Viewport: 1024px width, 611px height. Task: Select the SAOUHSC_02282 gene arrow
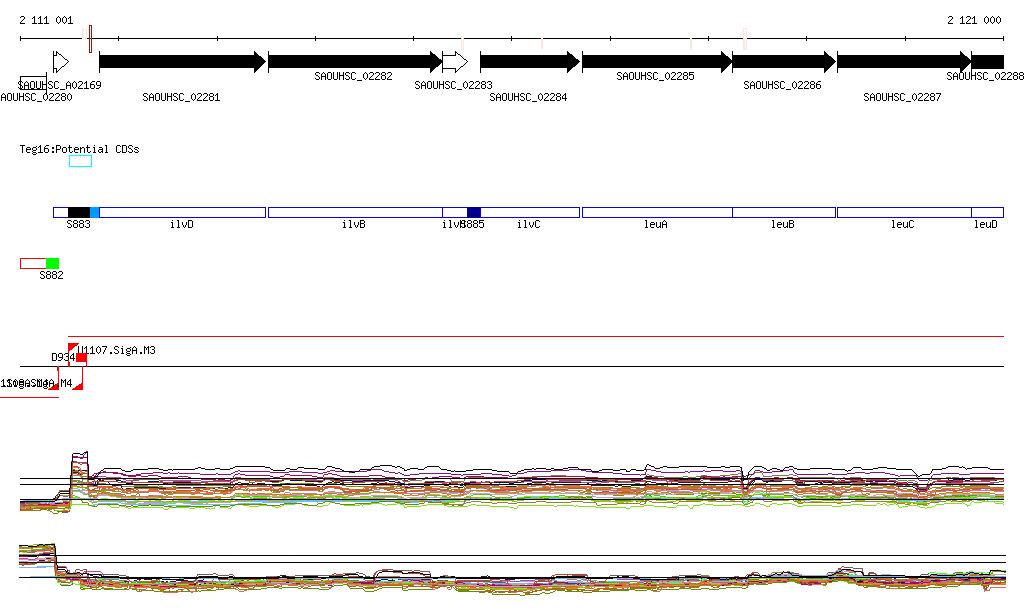(x=355, y=62)
